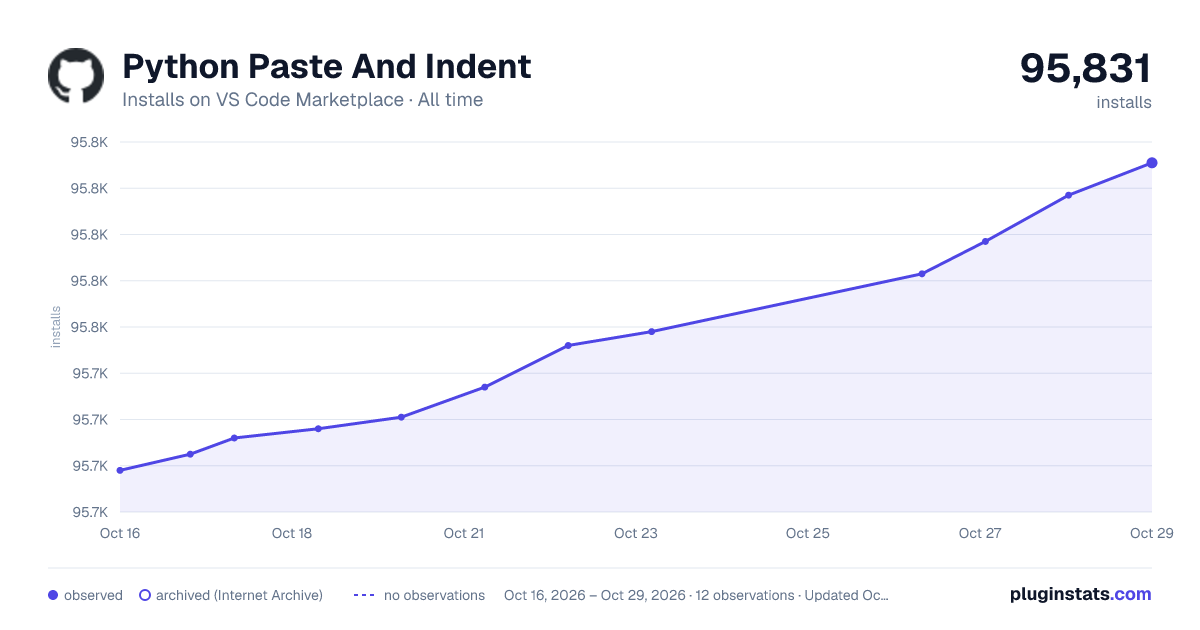Click the Oct 23 x-axis label
Screen dimensions: 1200x630
[x=636, y=533]
